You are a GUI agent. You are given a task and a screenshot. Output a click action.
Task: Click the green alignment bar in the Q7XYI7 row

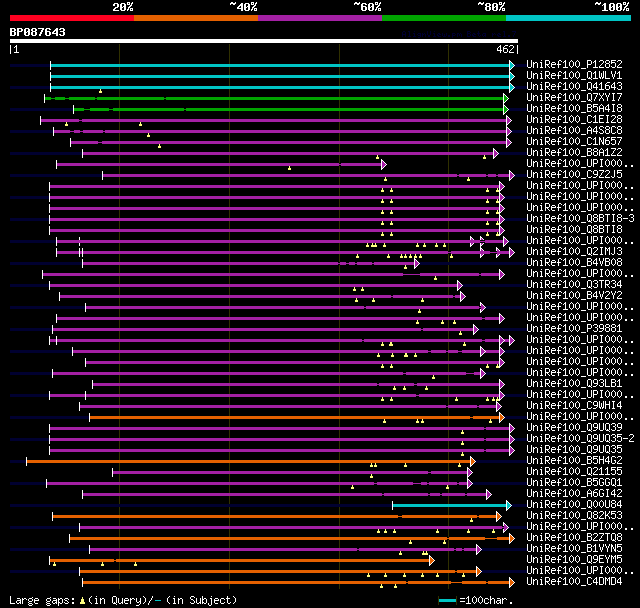(274, 98)
